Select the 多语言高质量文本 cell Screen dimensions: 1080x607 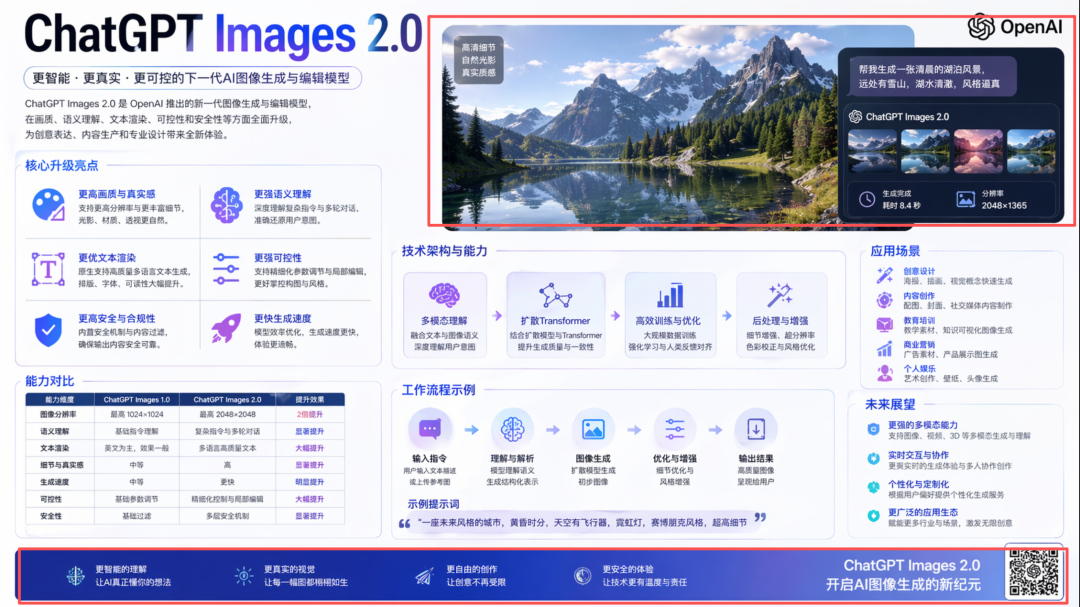point(227,449)
